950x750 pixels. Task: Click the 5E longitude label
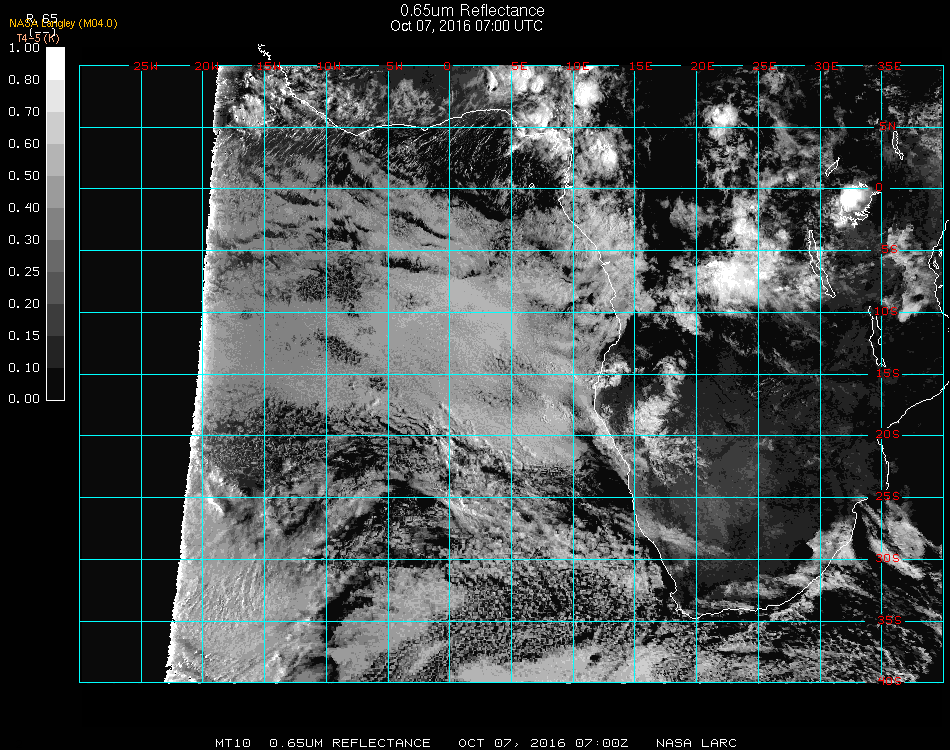(x=519, y=66)
